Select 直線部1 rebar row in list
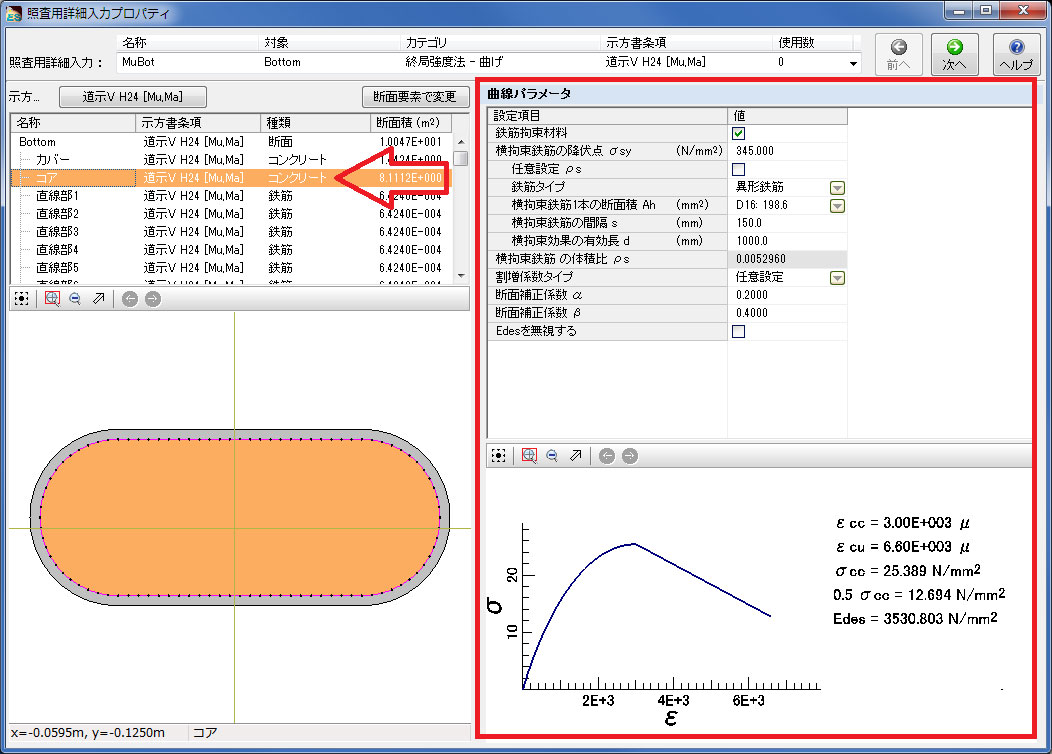The width and height of the screenshot is (1052, 754). click(57, 196)
